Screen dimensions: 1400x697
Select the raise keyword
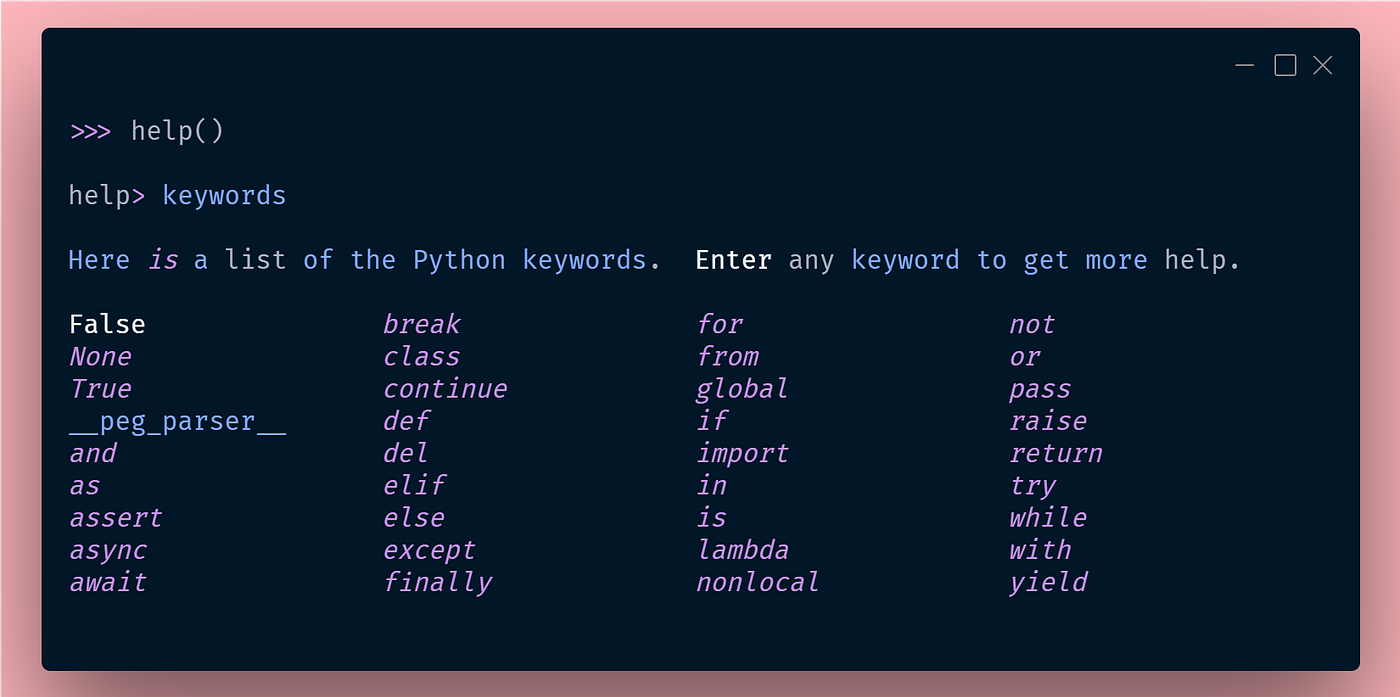click(1049, 421)
